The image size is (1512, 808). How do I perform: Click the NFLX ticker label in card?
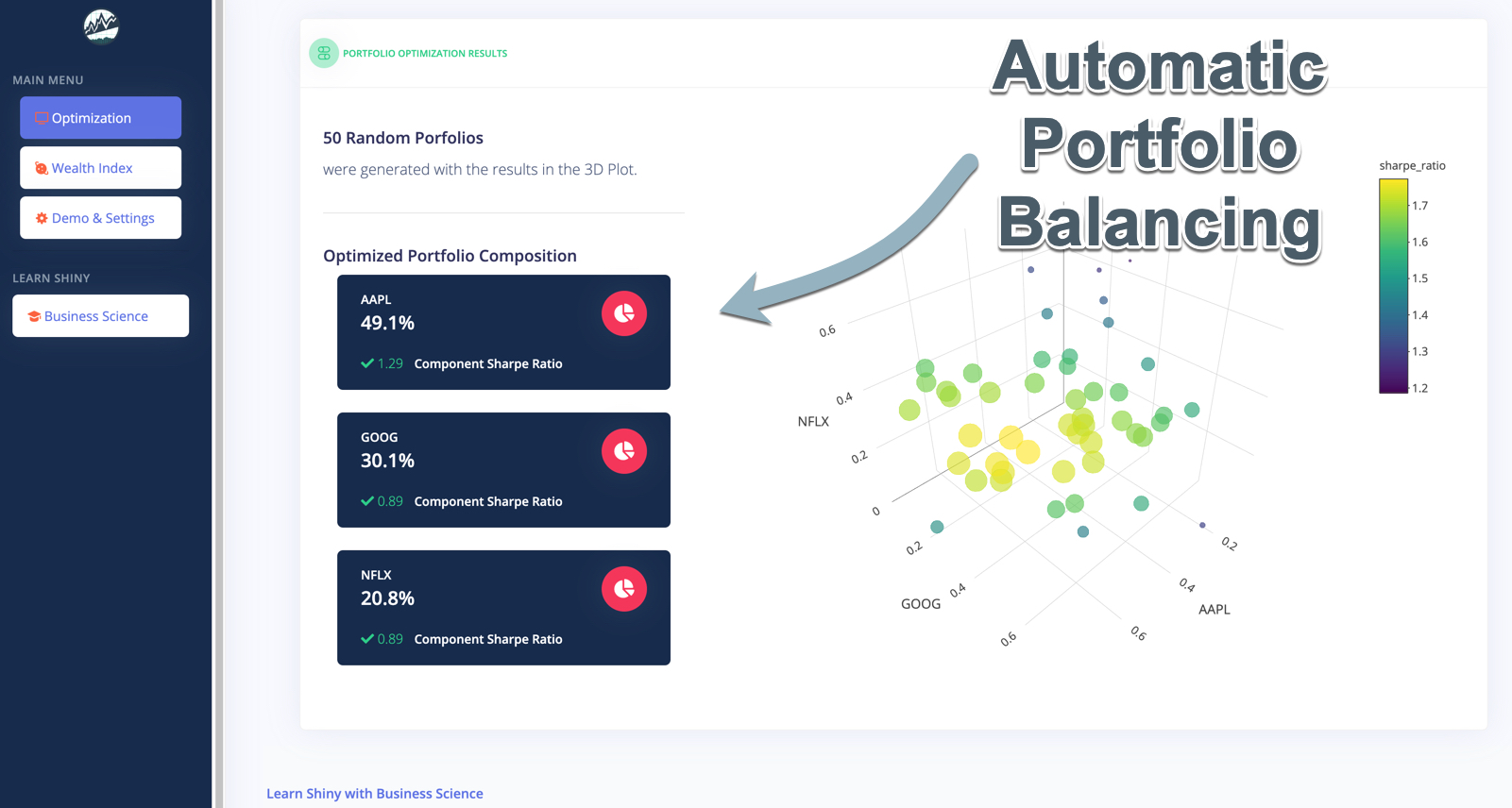[x=376, y=575]
